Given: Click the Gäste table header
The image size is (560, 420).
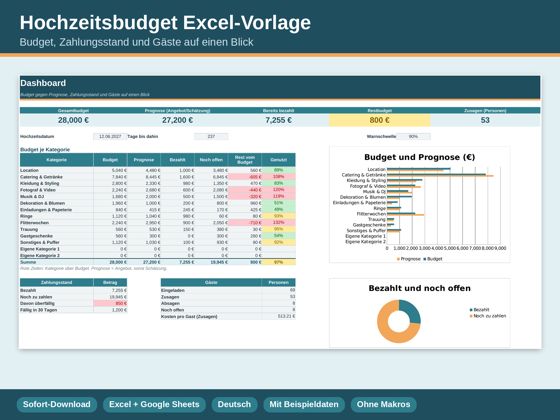Looking at the screenshot, I should coord(211,282).
